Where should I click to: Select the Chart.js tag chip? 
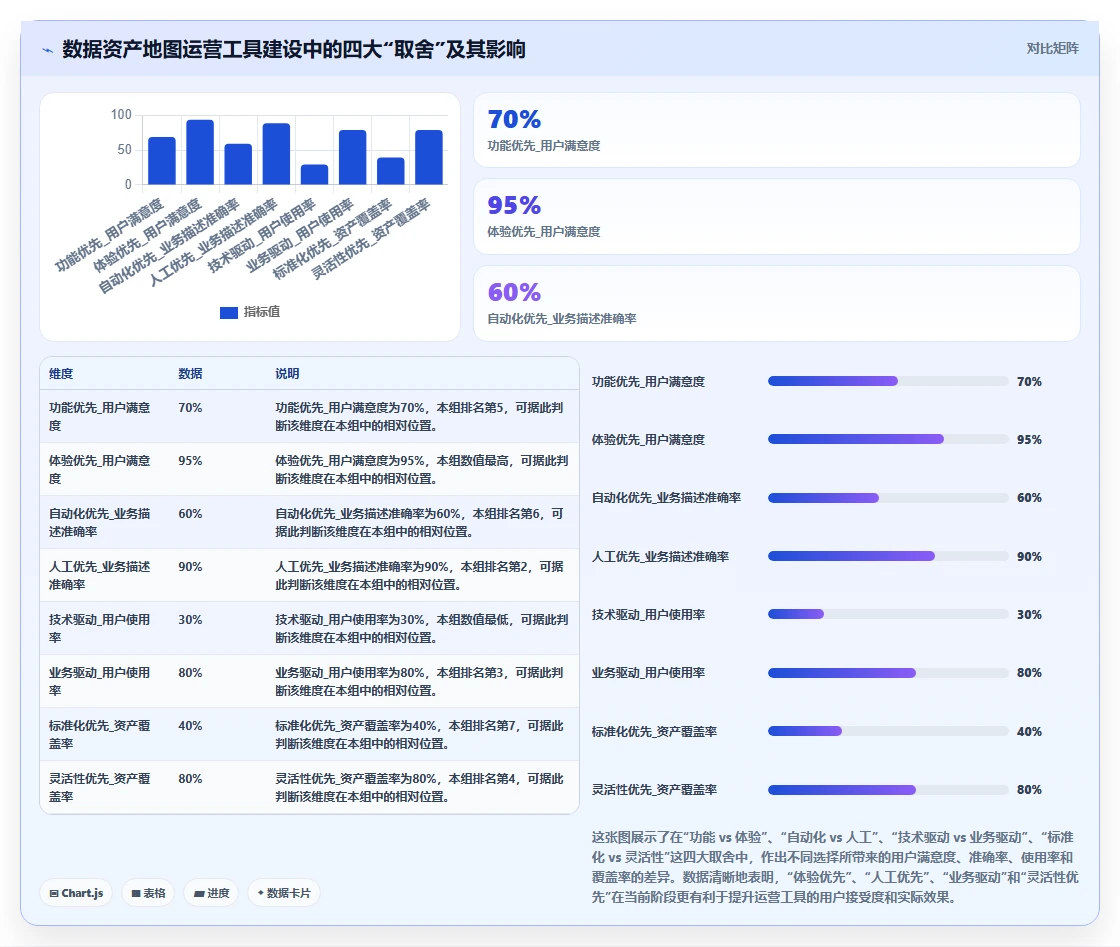coord(76,893)
